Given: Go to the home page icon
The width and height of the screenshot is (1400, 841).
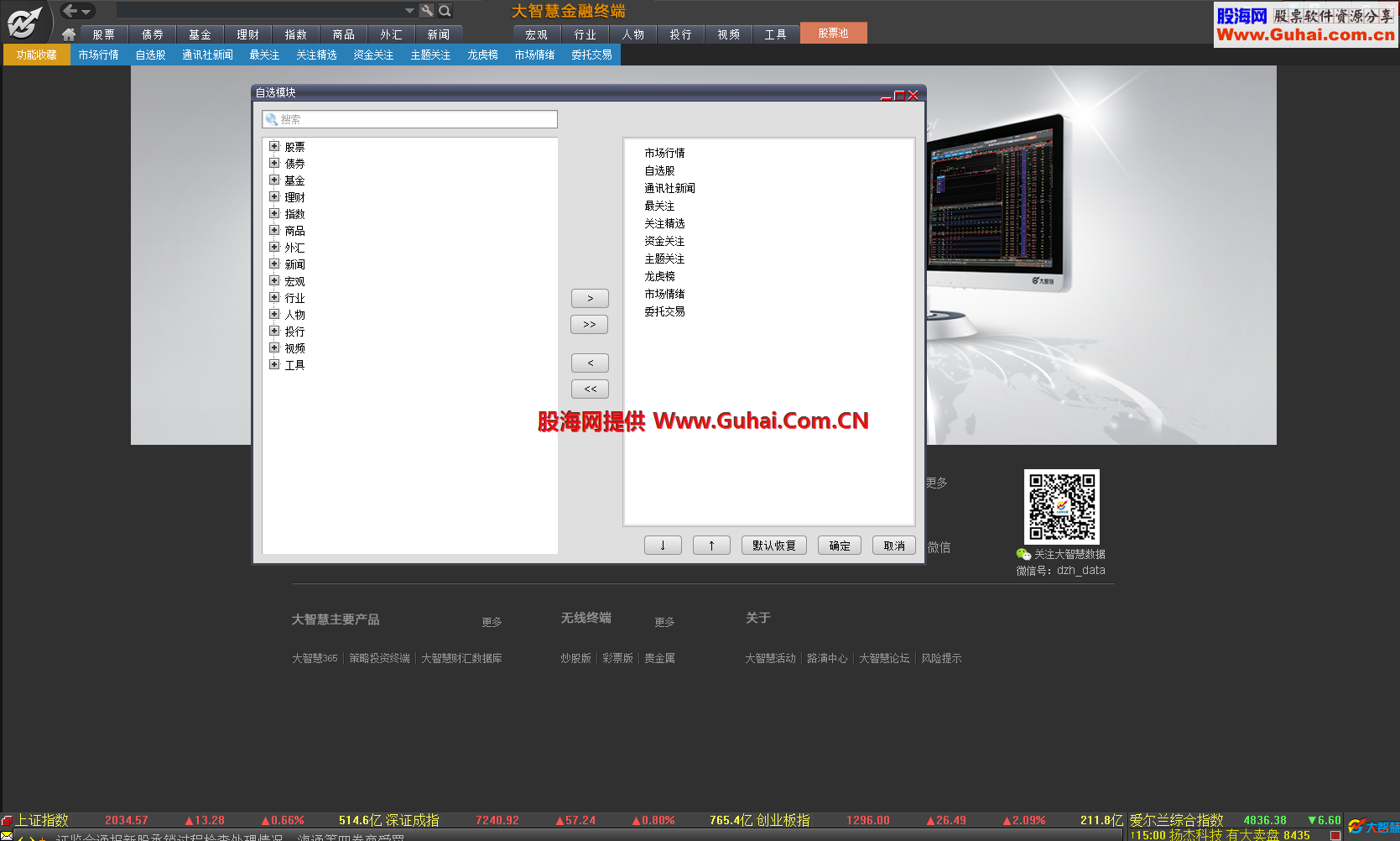Looking at the screenshot, I should pyautogui.click(x=69, y=34).
